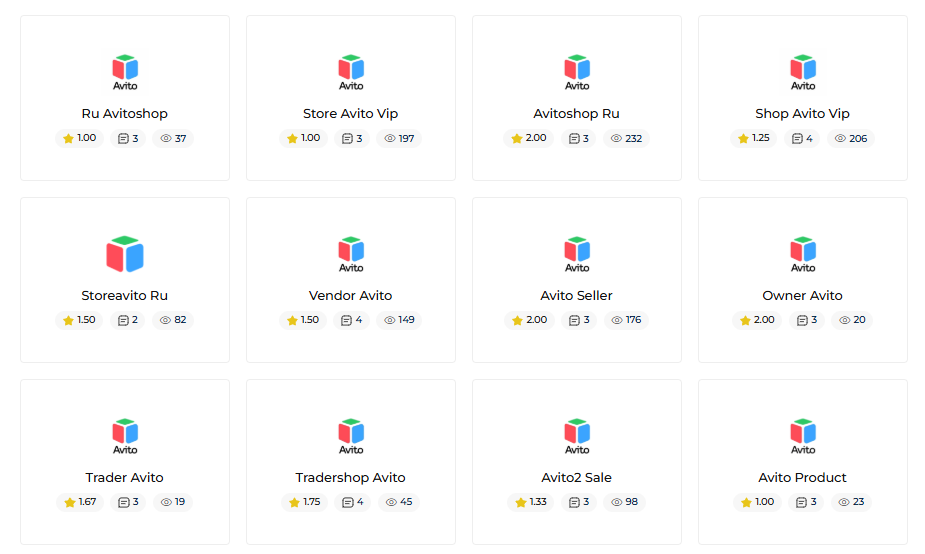Click the 23 views badge on Avito Product
925x554 pixels.
(x=852, y=502)
